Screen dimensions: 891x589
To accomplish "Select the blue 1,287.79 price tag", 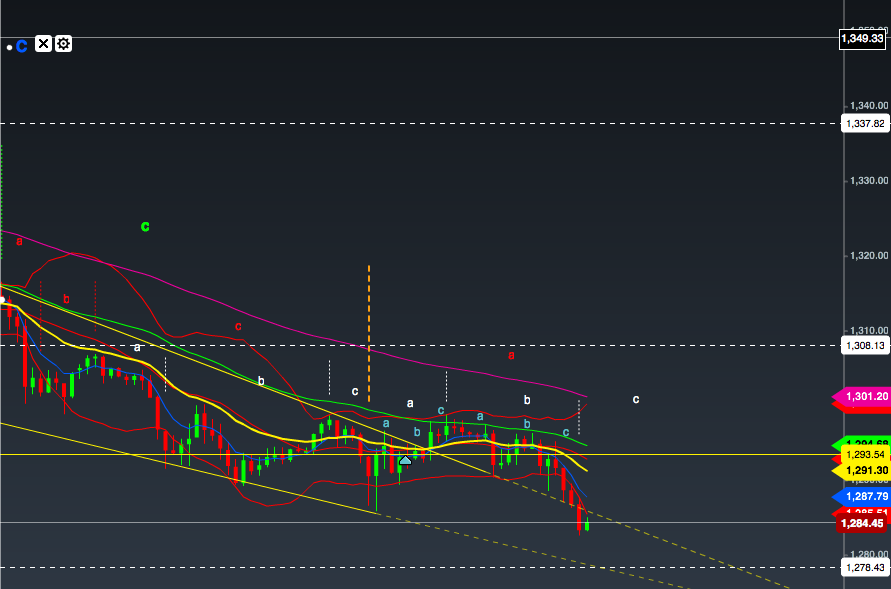I will [863, 496].
